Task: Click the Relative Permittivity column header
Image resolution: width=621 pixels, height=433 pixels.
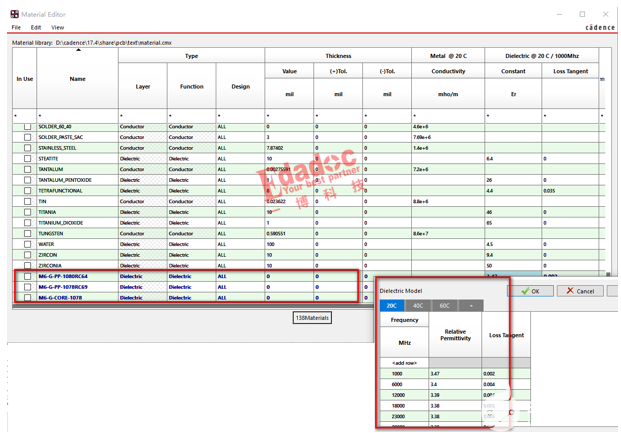Action: click(x=455, y=335)
